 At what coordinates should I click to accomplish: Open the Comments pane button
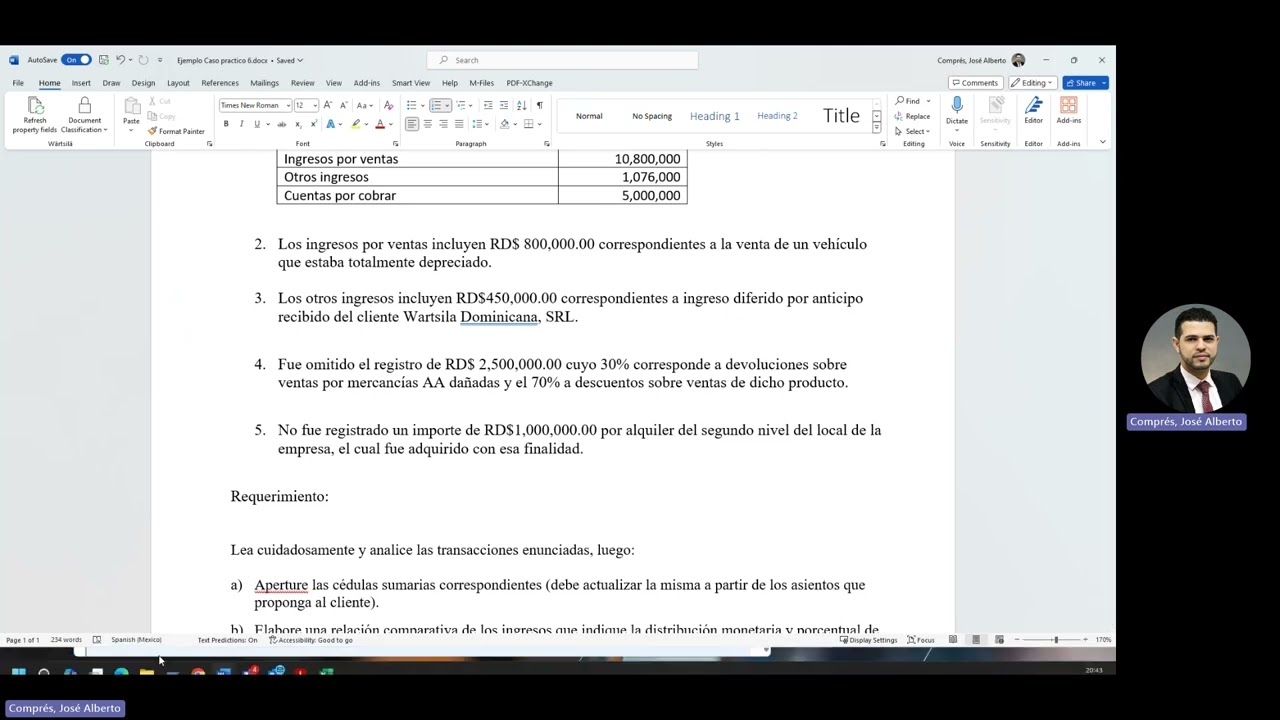coord(975,83)
